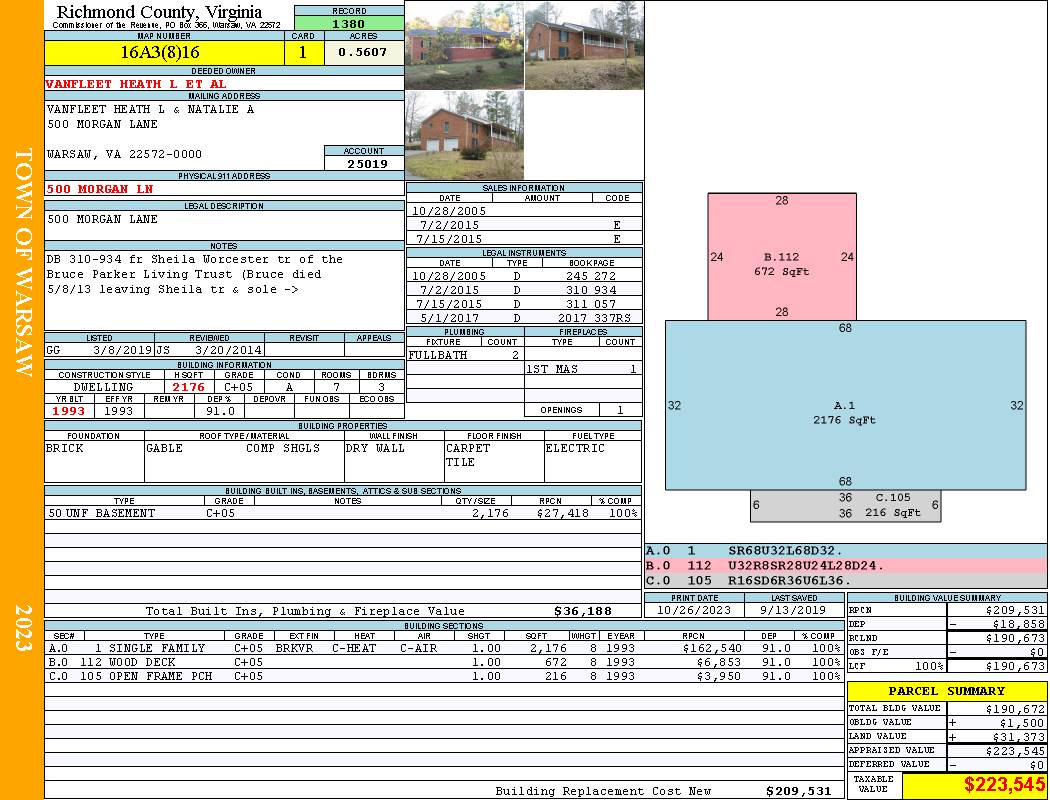Click DRY WALL wall finish

(x=375, y=449)
